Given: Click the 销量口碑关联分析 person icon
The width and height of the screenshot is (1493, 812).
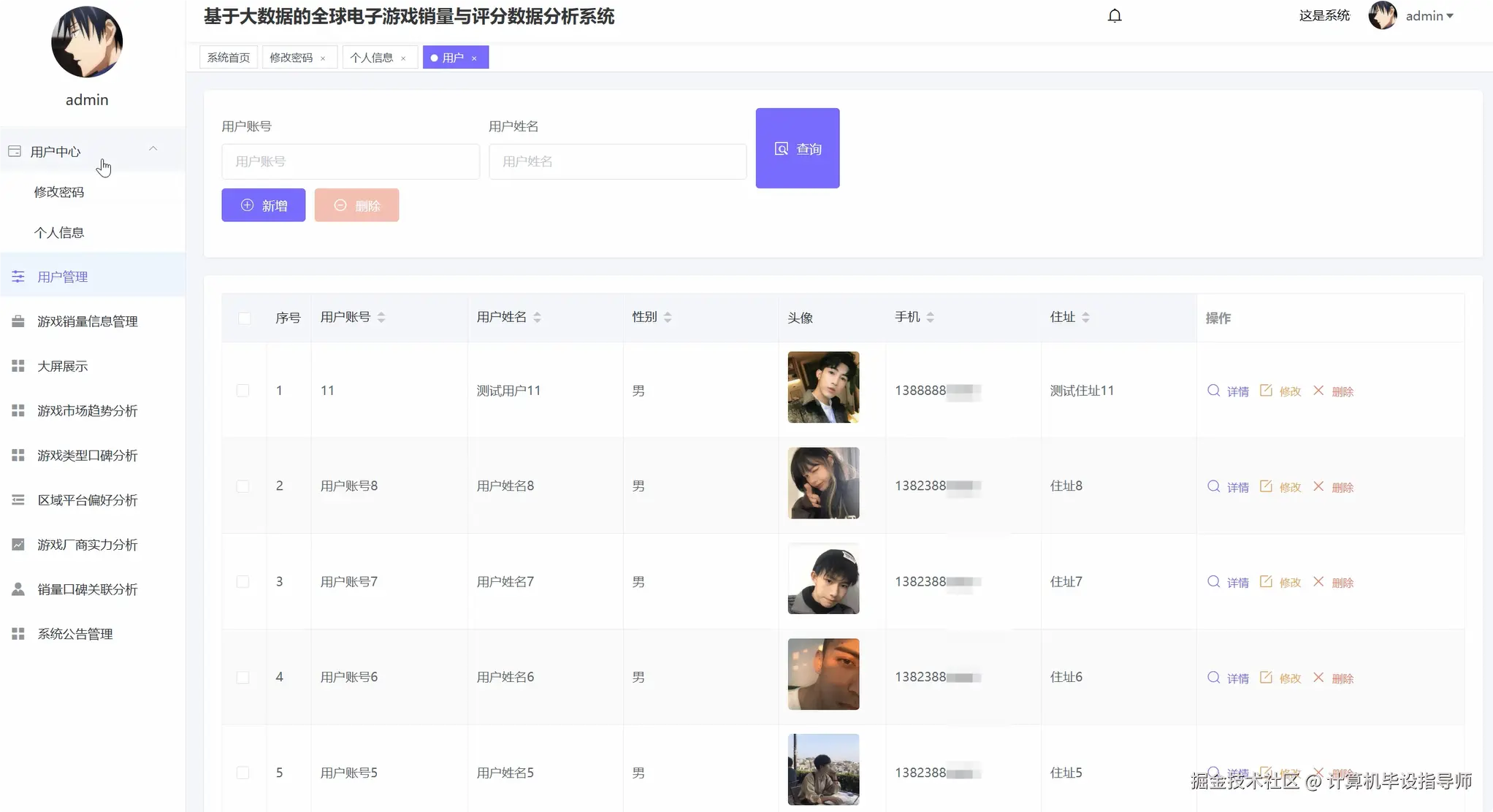Looking at the screenshot, I should (18, 589).
